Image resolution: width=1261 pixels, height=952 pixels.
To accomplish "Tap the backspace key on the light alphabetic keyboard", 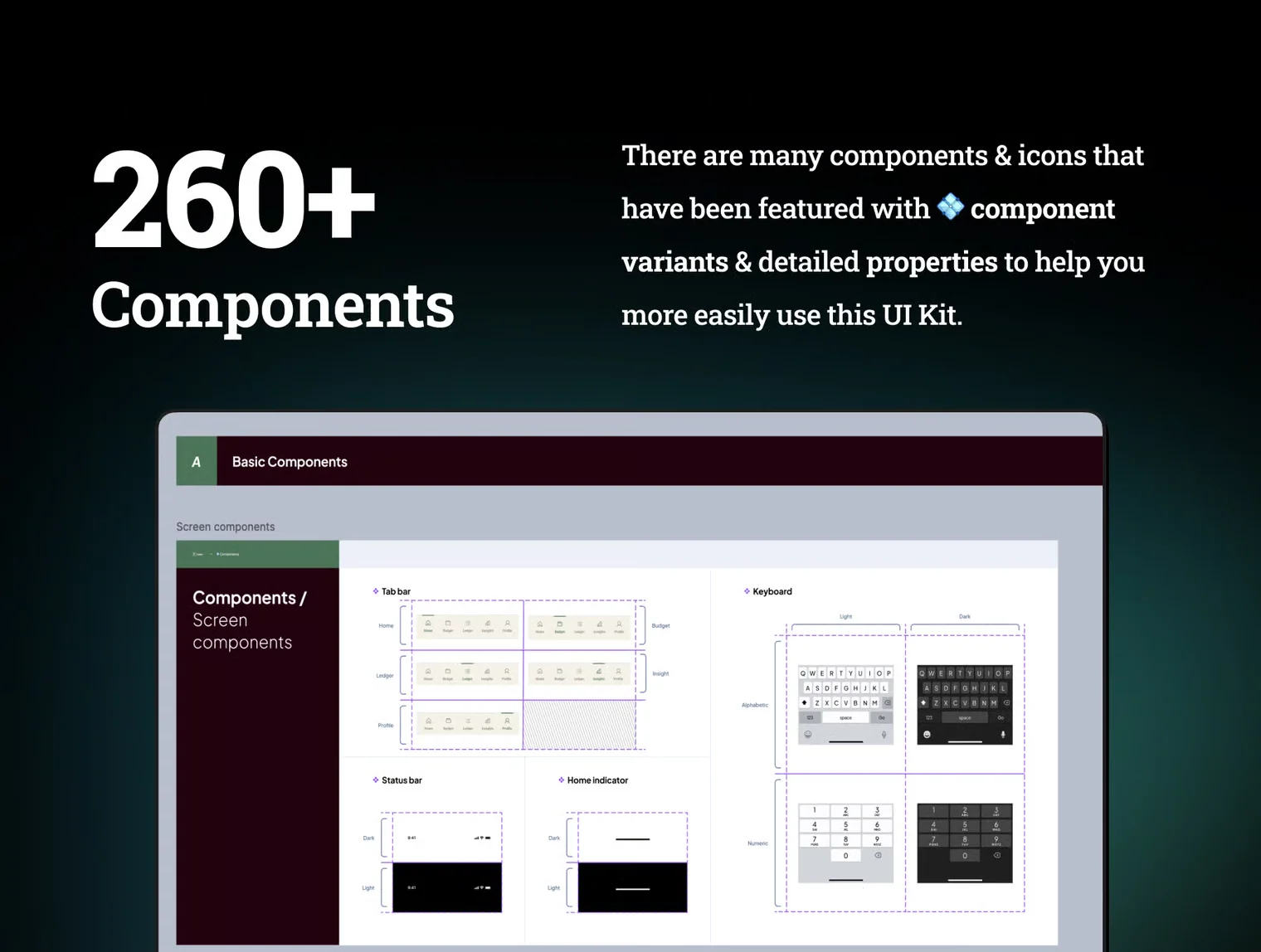I will (887, 702).
